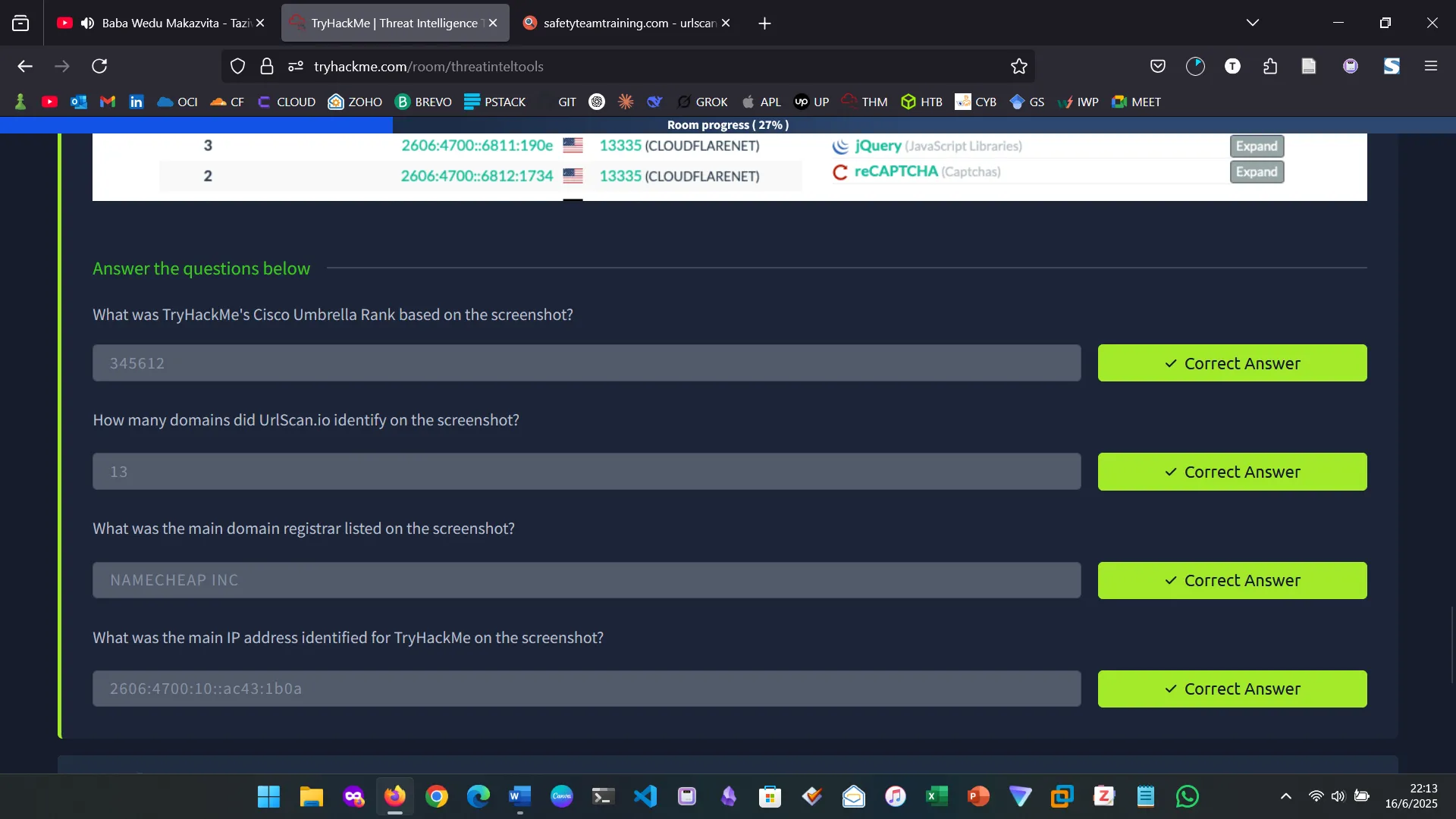Open the Firefox hamburger application menu
The width and height of the screenshot is (1456, 819).
tap(1430, 66)
